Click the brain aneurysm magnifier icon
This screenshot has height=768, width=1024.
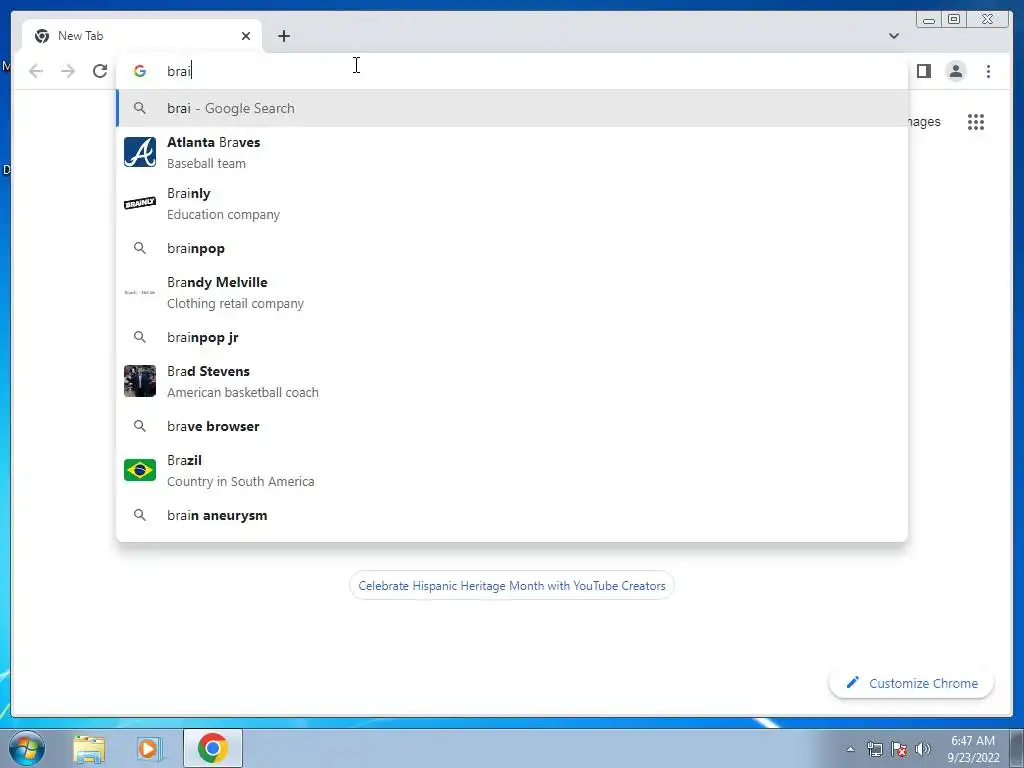(x=140, y=515)
